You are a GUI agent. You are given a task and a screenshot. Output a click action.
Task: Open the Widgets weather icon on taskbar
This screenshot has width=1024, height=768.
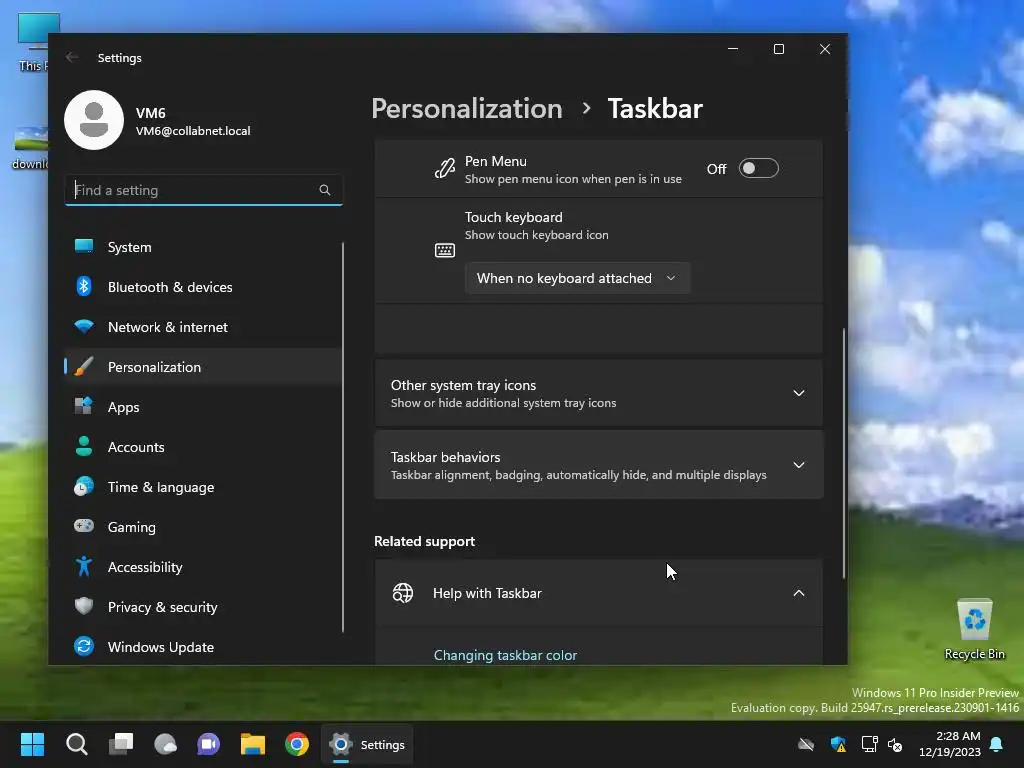165,744
